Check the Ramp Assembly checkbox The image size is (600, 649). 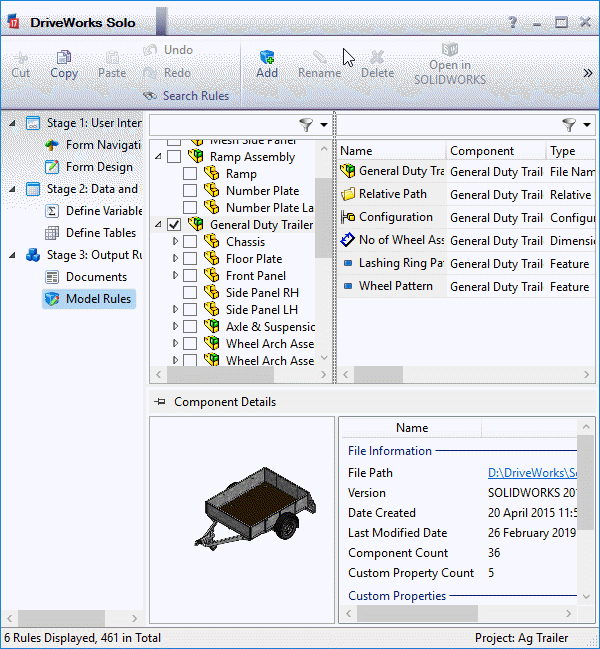coord(174,156)
